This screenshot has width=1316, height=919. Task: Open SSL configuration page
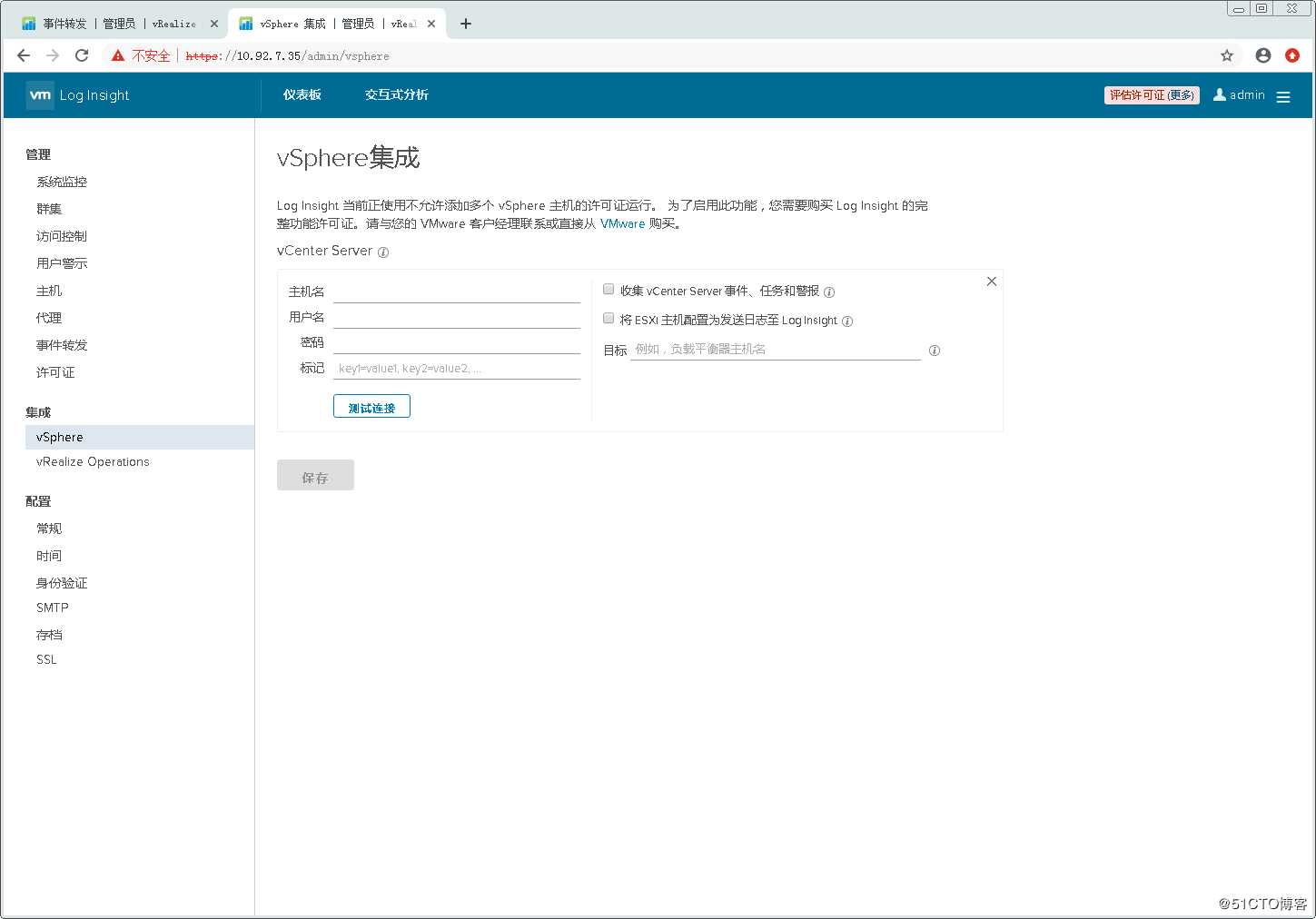(x=46, y=659)
